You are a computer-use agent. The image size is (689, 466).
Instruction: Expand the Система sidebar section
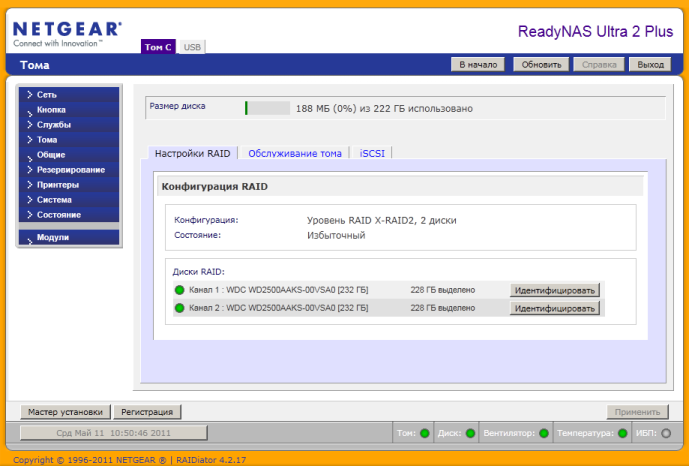tap(69, 200)
